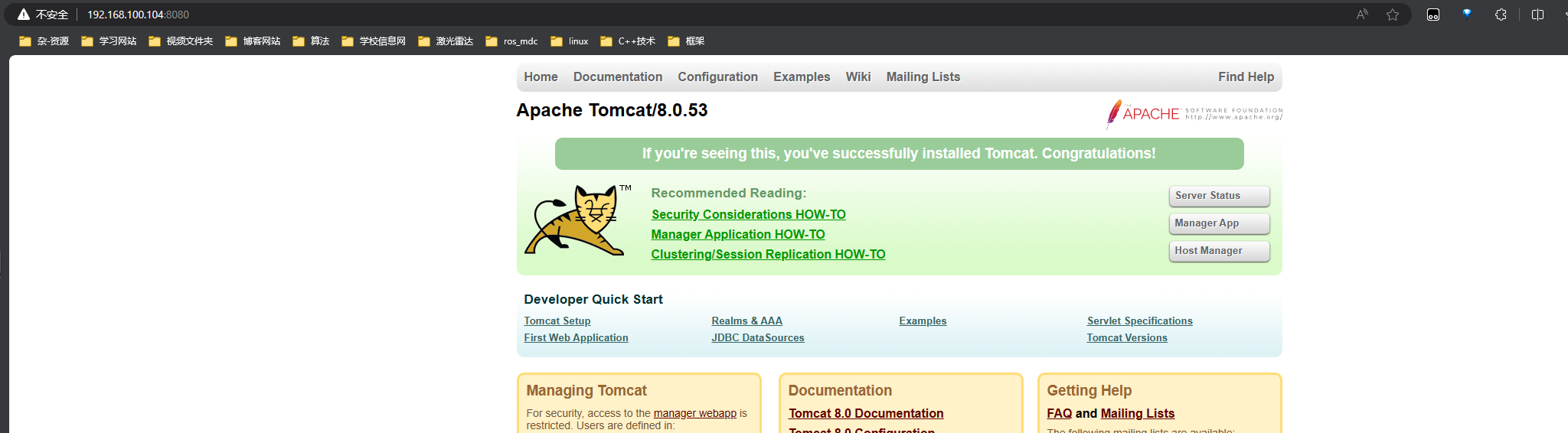Click the Tomcat cat logo image

click(577, 220)
